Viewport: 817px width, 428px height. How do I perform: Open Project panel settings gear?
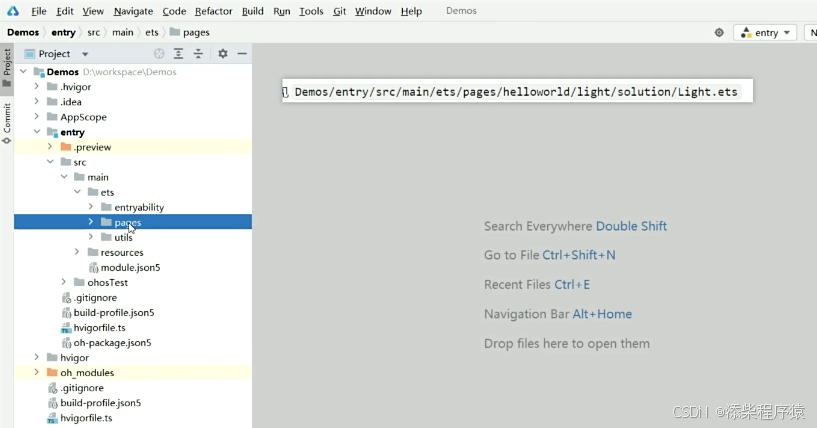(x=222, y=54)
